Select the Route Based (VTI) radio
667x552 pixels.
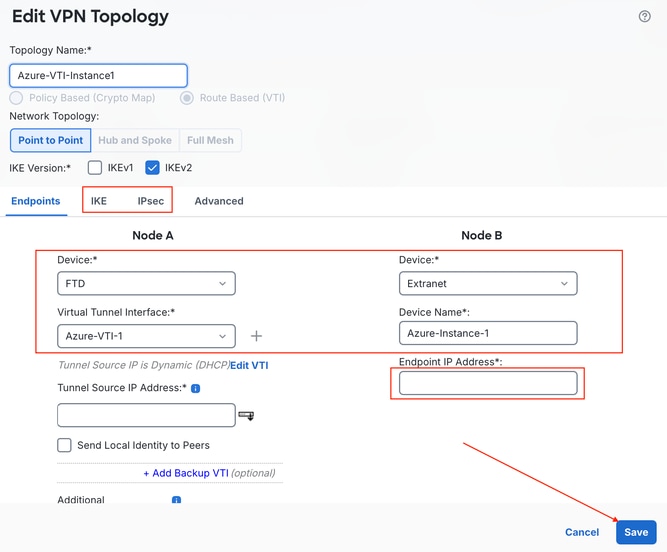pyautogui.click(x=187, y=98)
